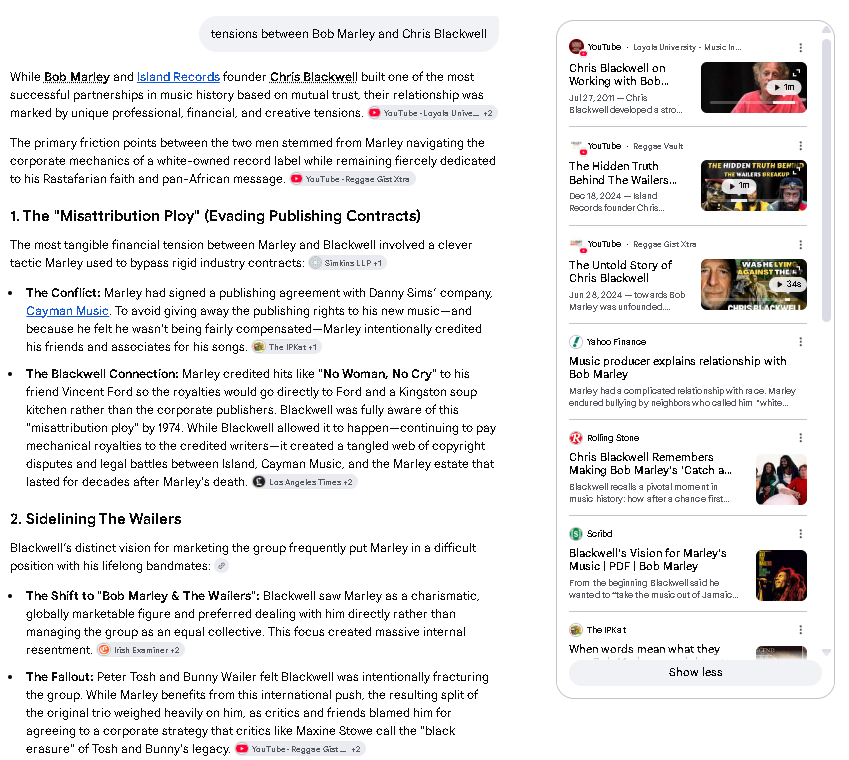849x760 pixels.
Task: Open options menu for Yahoo Finance card
Action: 800,342
